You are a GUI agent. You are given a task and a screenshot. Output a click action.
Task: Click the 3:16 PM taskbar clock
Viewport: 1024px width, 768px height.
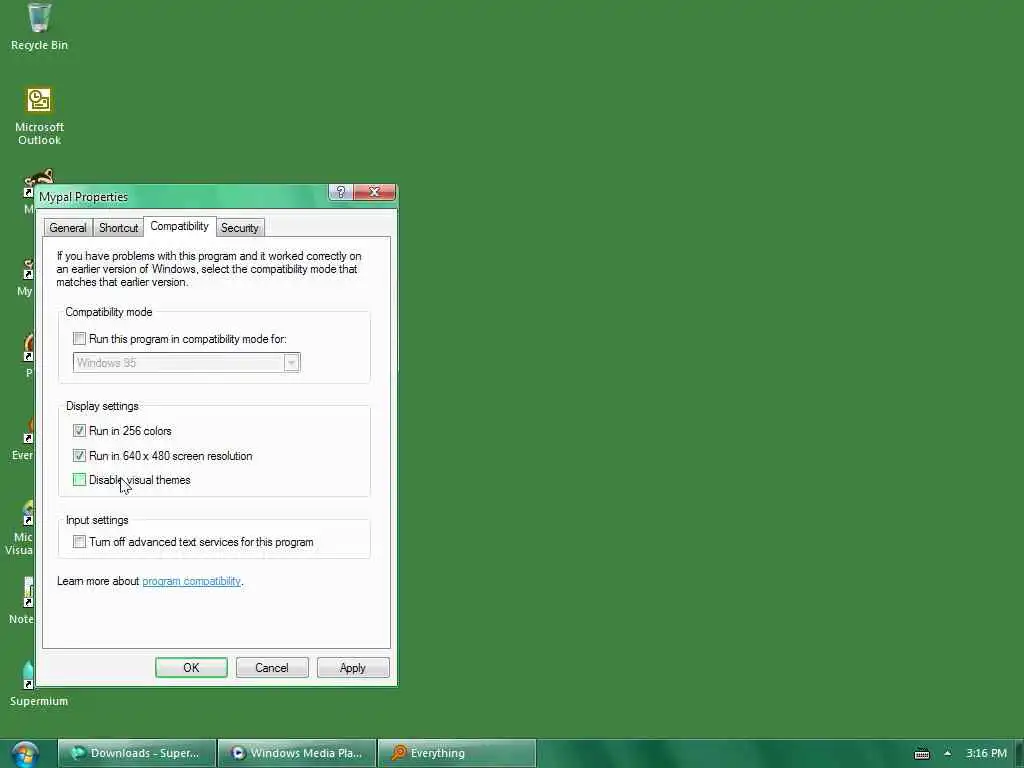tap(986, 753)
